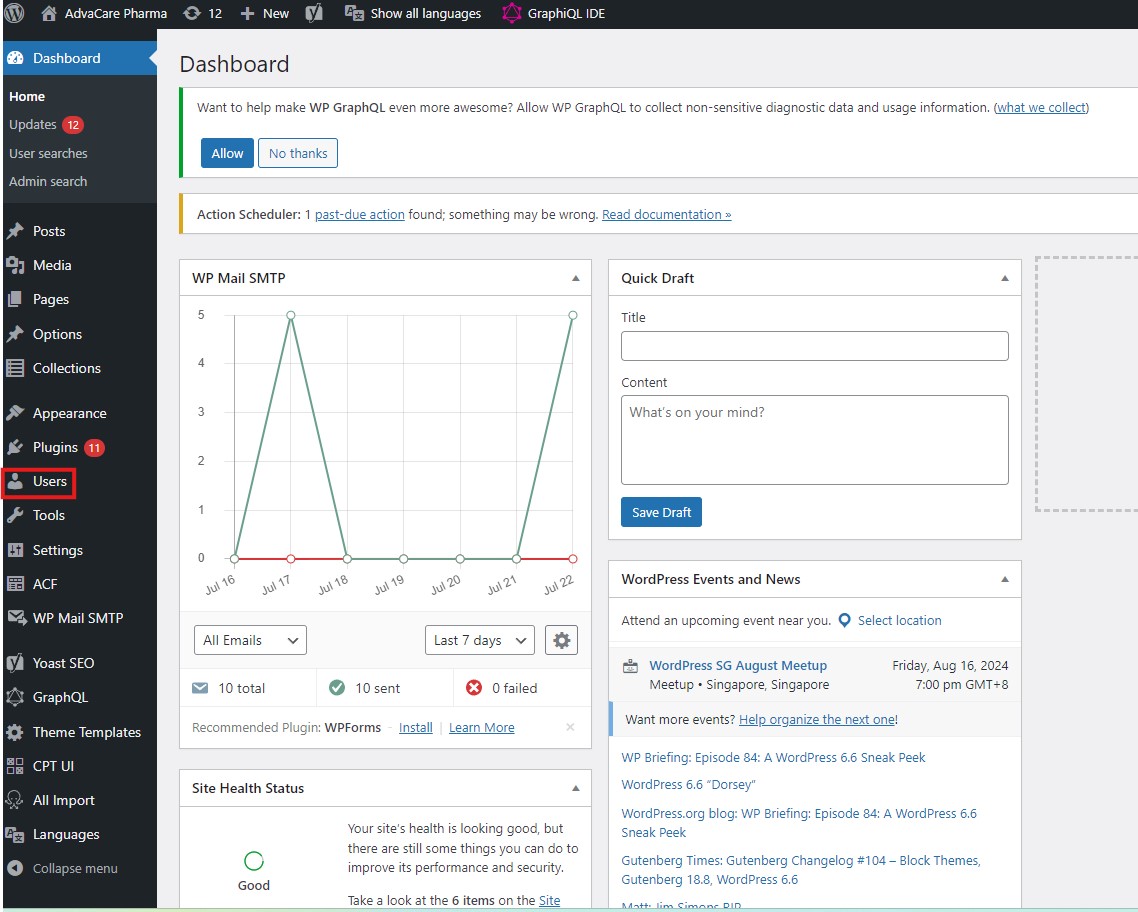Click the Collections list icon

[15, 368]
